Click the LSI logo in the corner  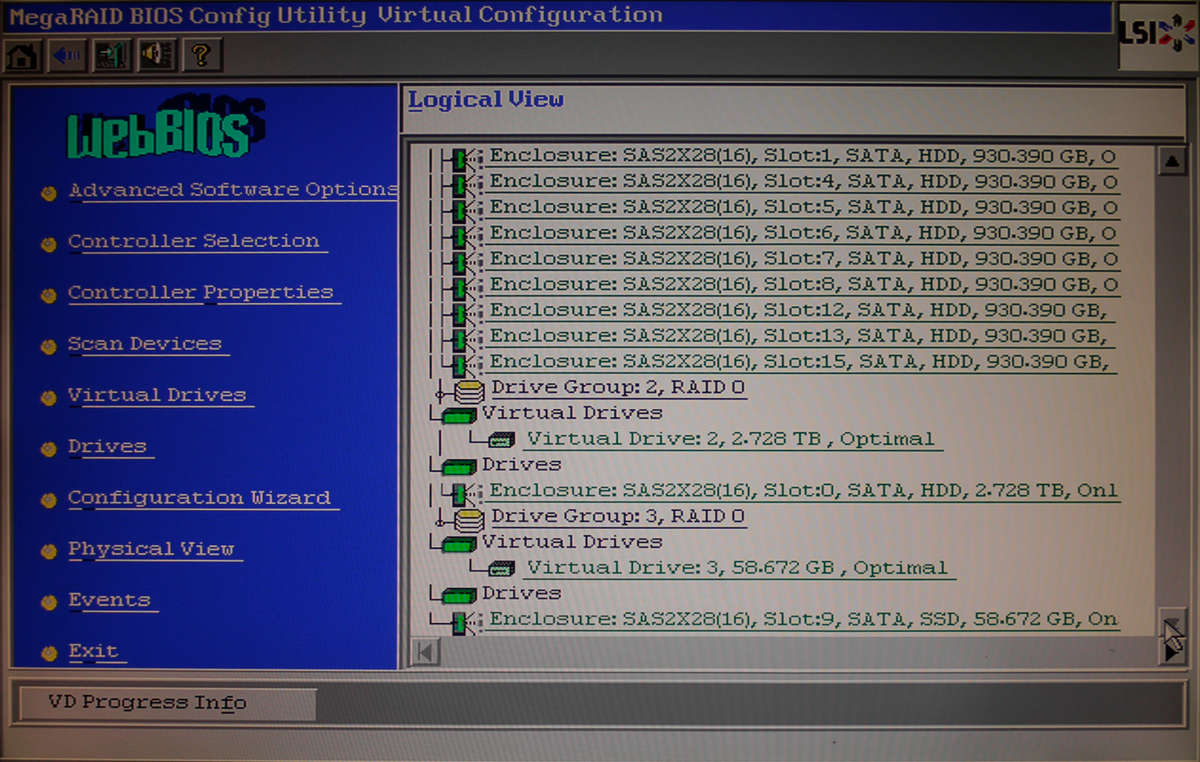(1163, 30)
